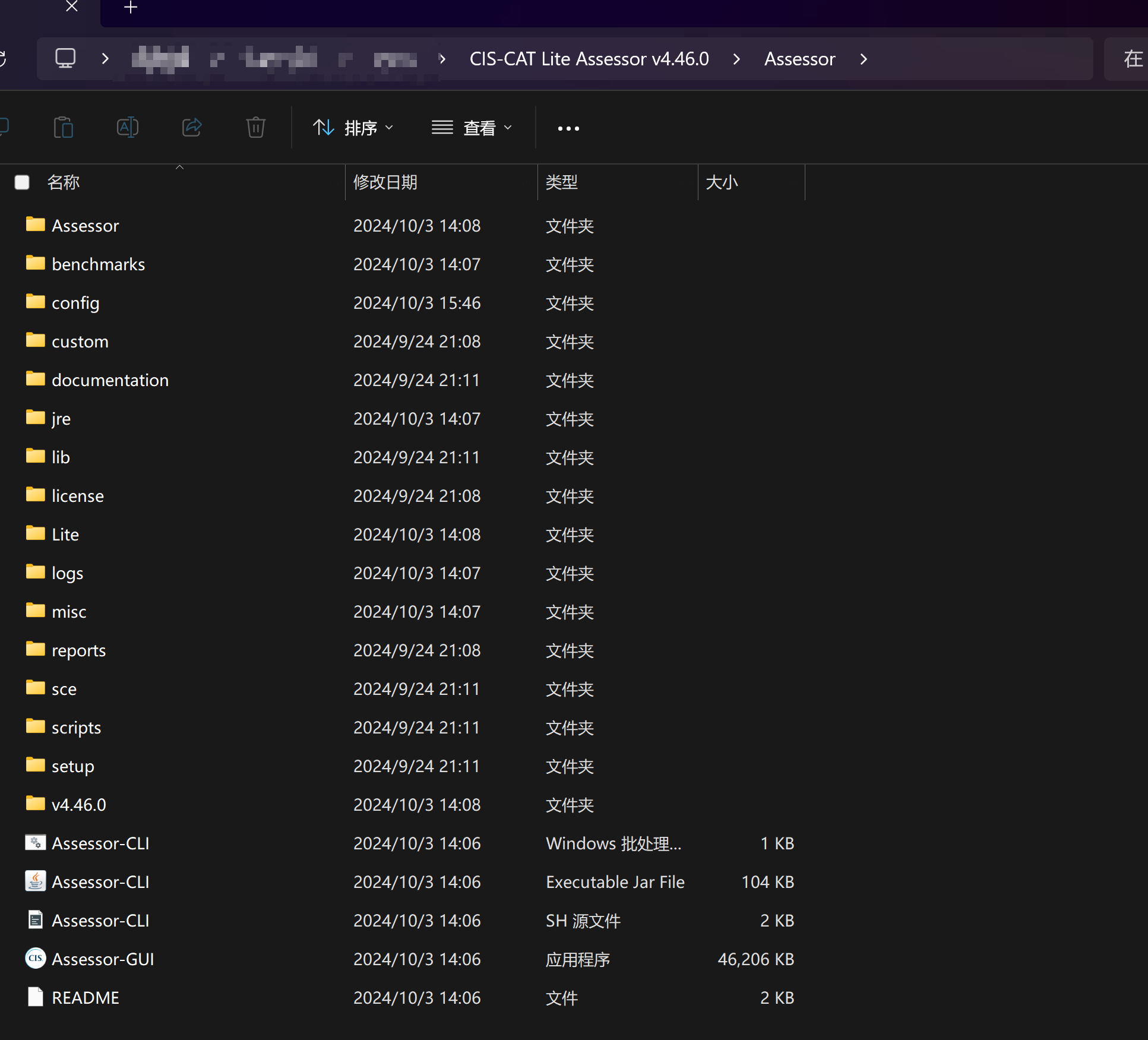
Task: Select the README file icon
Action: coord(36,997)
